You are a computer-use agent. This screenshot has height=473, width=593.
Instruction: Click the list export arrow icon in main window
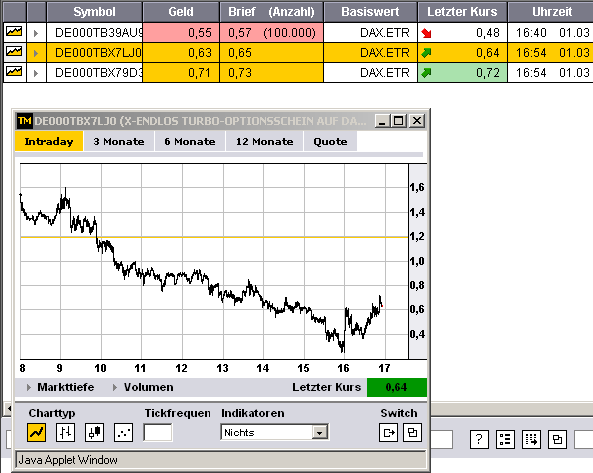point(531,439)
